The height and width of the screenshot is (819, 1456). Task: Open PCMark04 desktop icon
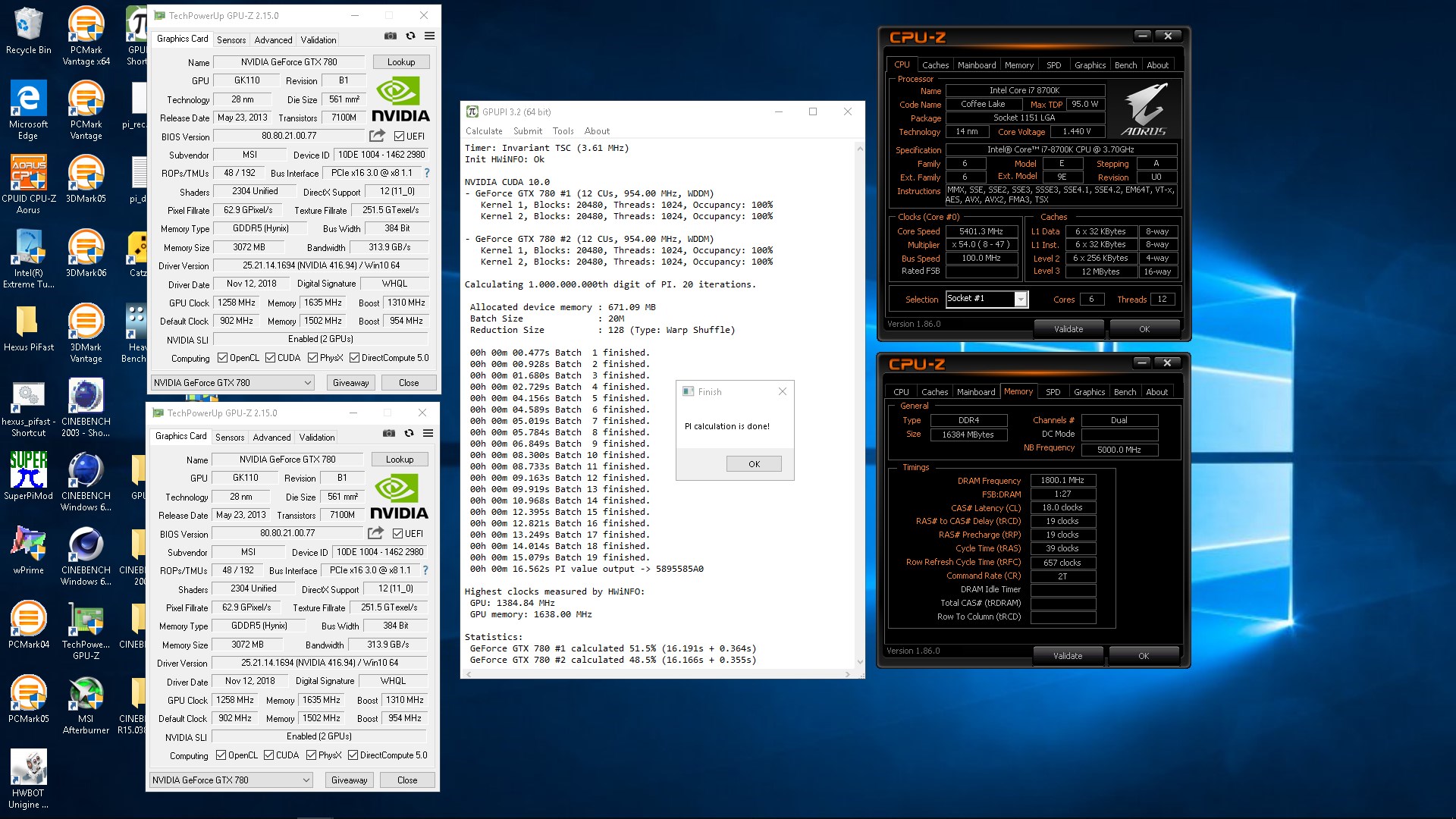pos(28,625)
